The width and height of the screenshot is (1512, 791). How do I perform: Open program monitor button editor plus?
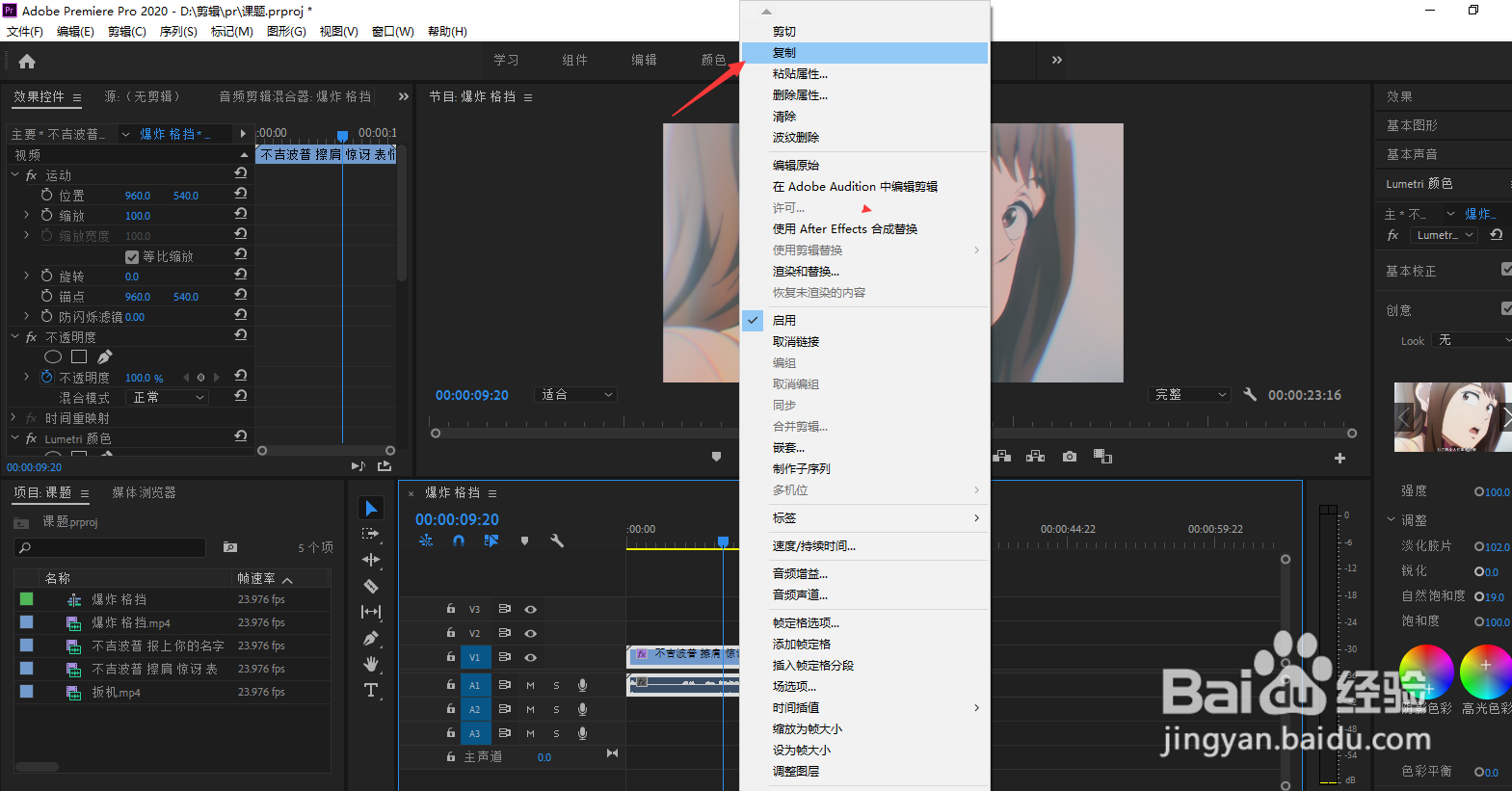1340,459
